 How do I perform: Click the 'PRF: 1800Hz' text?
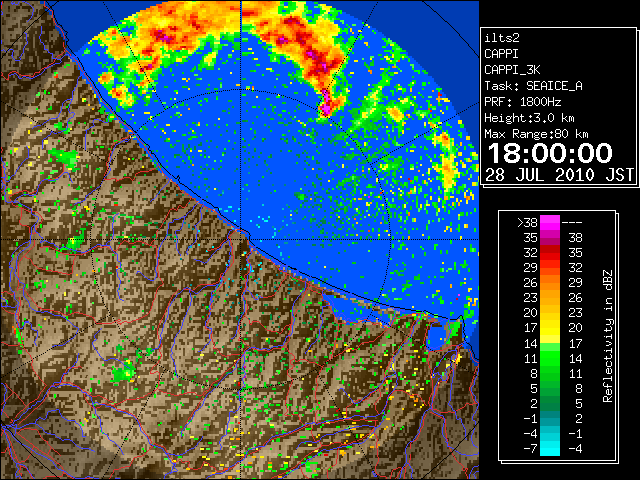coord(523,102)
